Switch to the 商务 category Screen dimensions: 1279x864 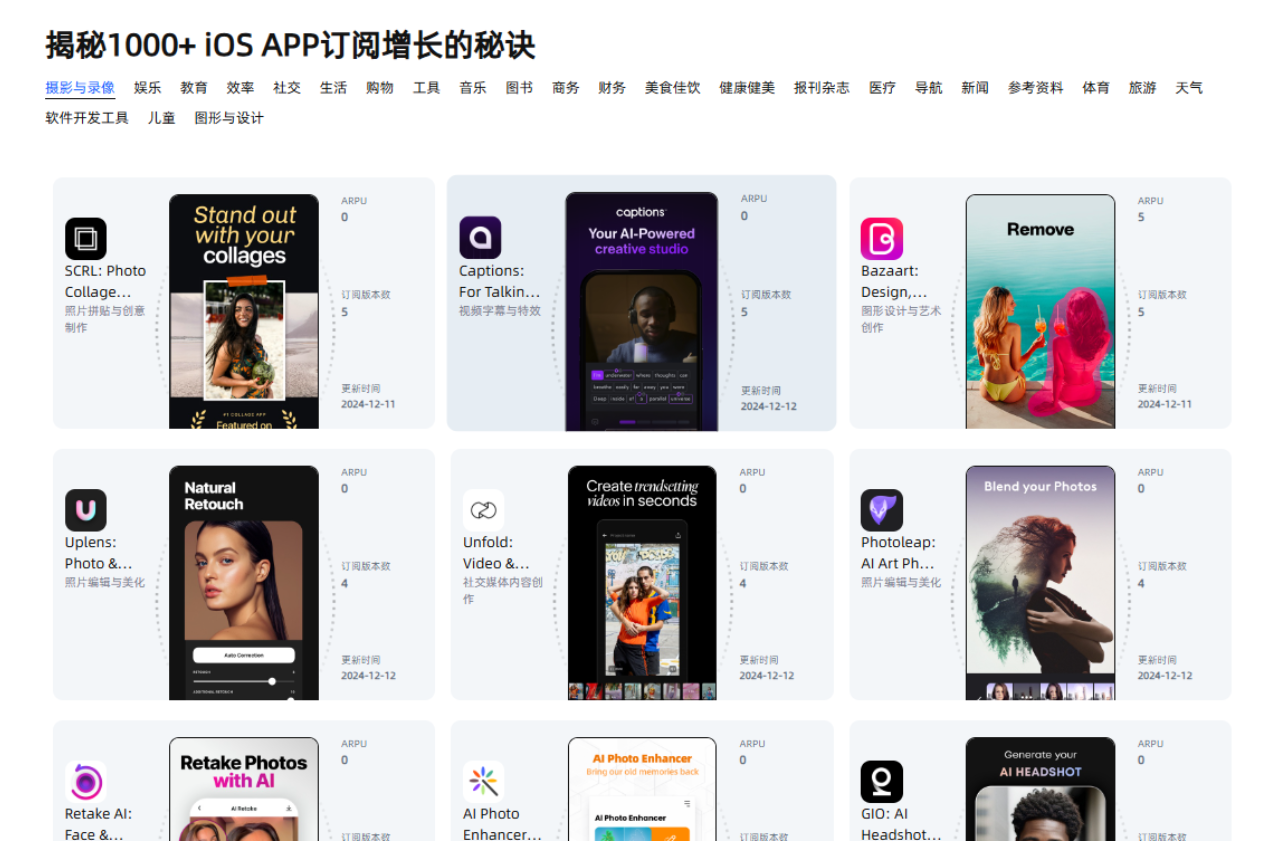(566, 88)
